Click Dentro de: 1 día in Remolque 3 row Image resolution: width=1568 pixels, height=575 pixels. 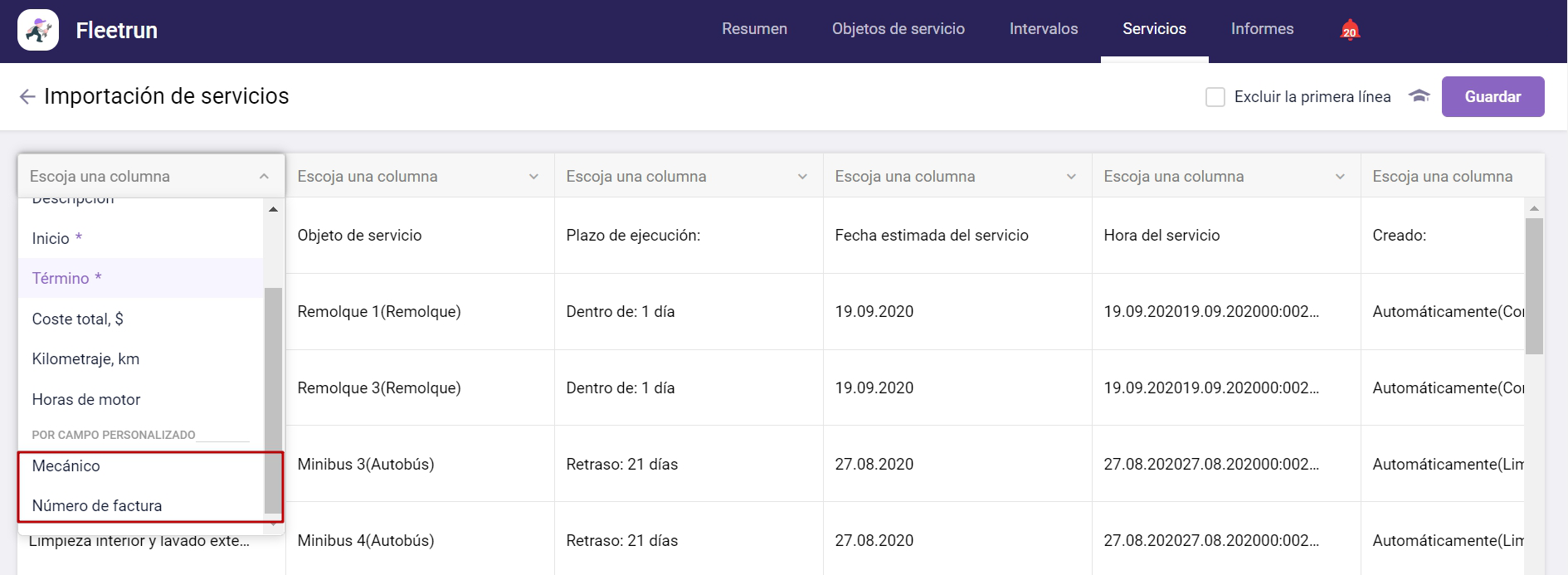tap(689, 387)
